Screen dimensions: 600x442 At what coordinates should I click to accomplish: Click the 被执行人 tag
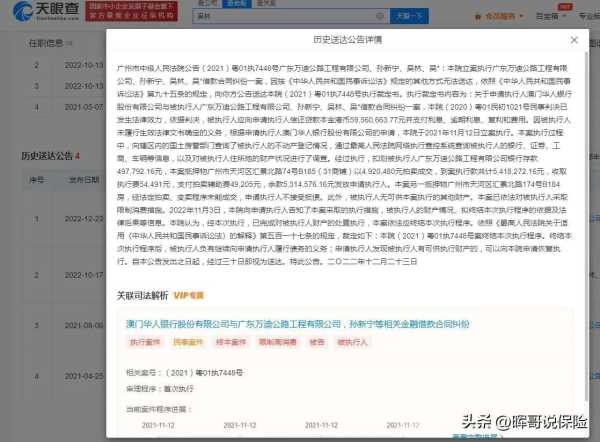[x=352, y=342]
